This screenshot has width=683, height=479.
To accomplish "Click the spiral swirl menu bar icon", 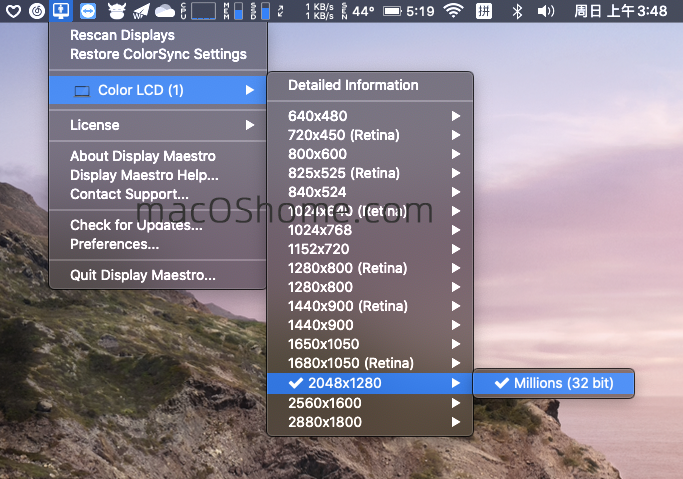I will tap(37, 11).
